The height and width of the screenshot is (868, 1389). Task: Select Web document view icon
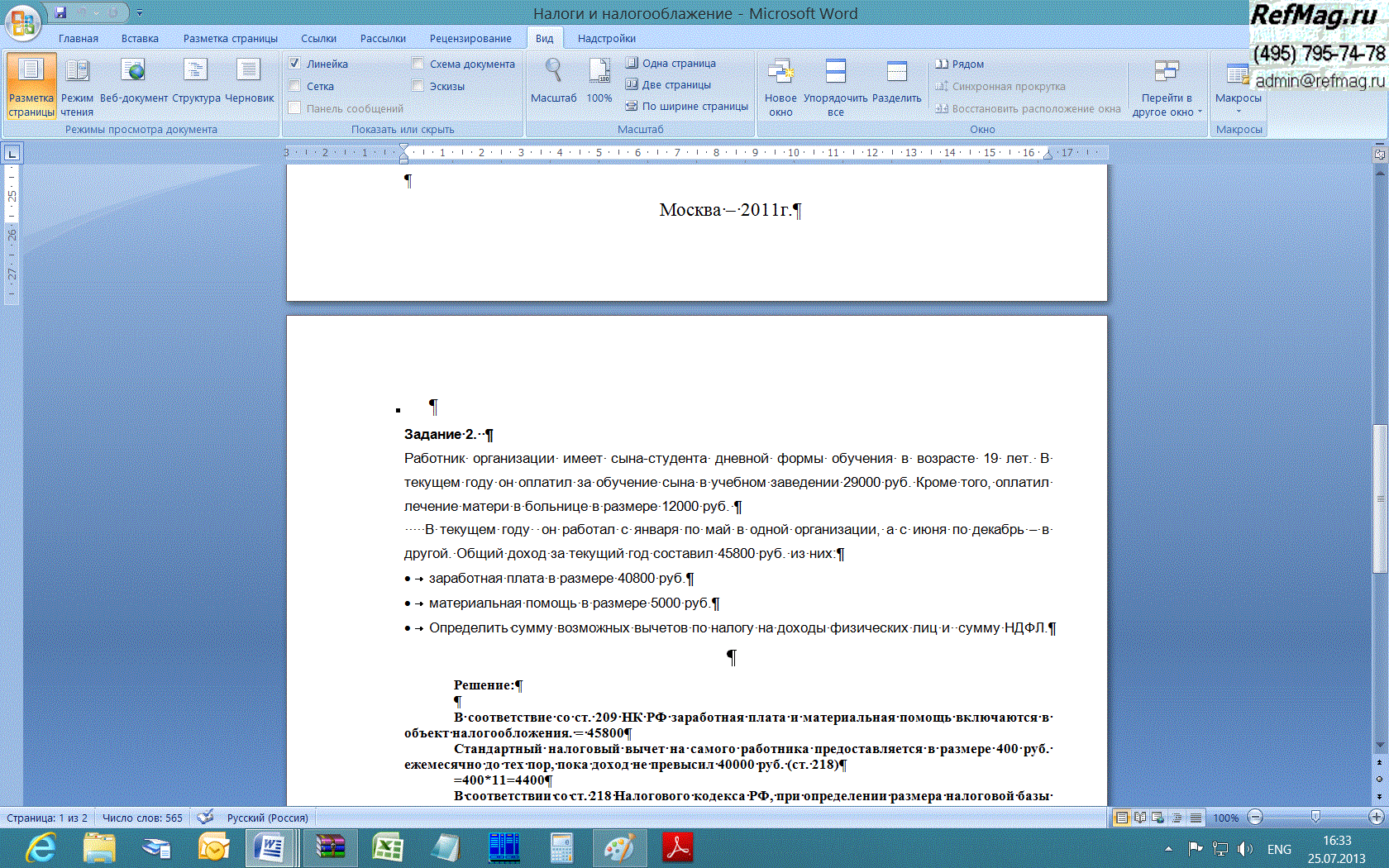pyautogui.click(x=133, y=83)
